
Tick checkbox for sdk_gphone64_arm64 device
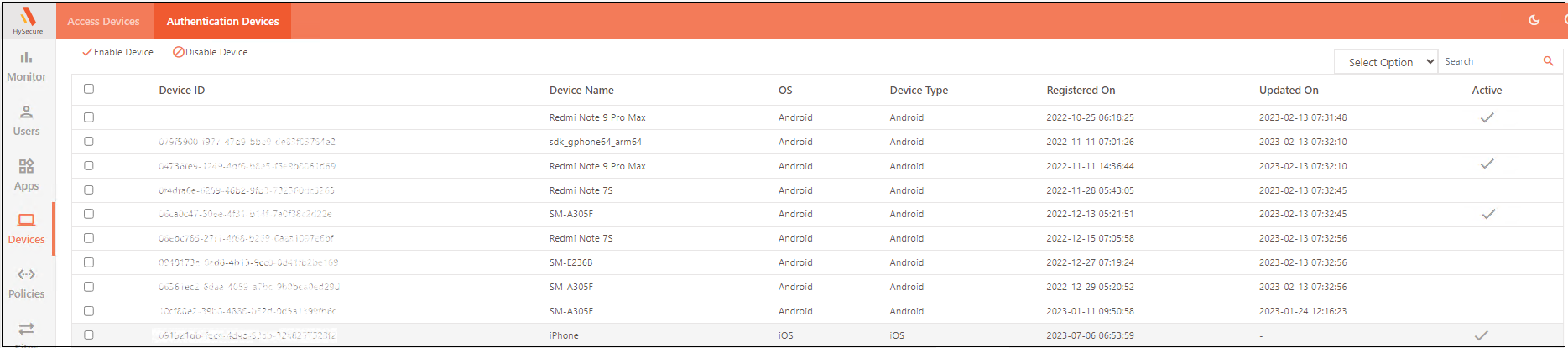(x=89, y=142)
